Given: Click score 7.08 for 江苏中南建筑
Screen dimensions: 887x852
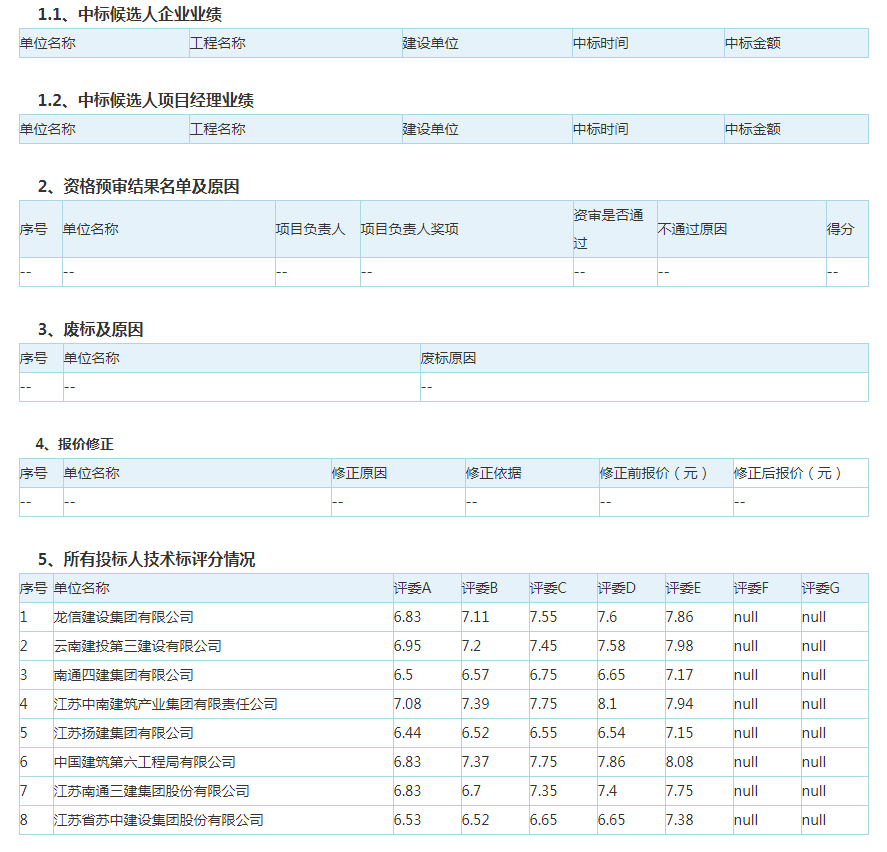Looking at the screenshot, I should point(407,704).
